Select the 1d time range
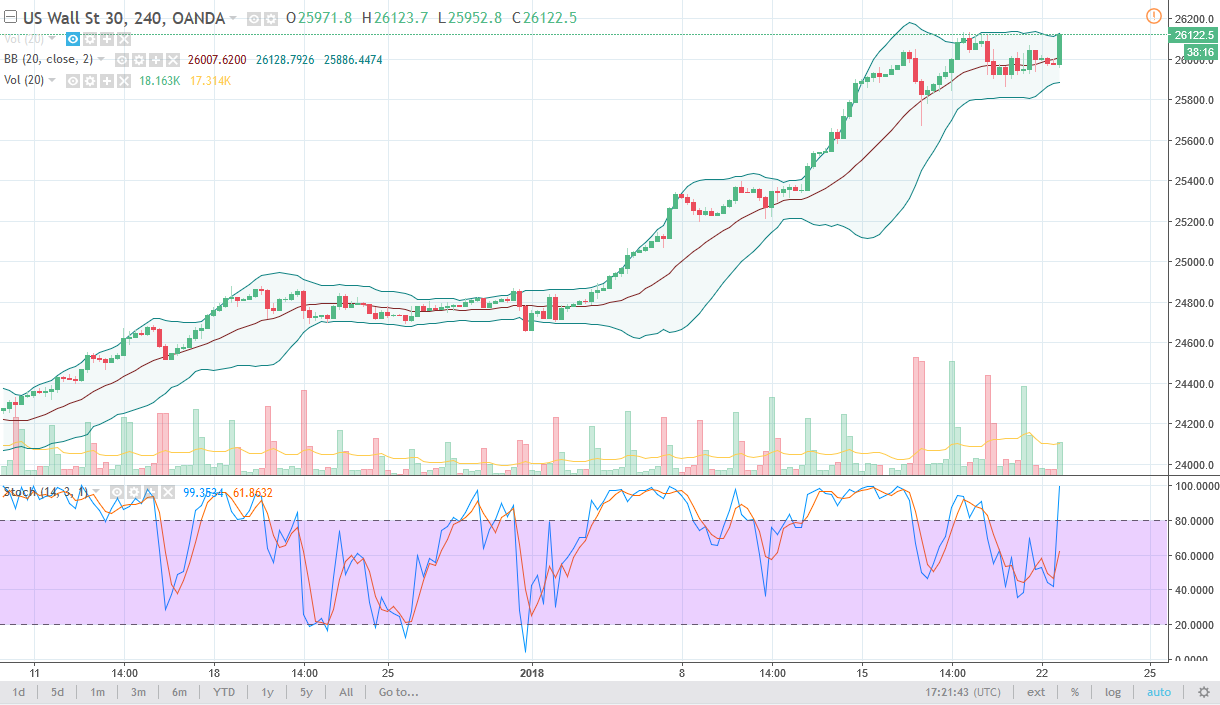This screenshot has height=705, width=1220. (18, 692)
